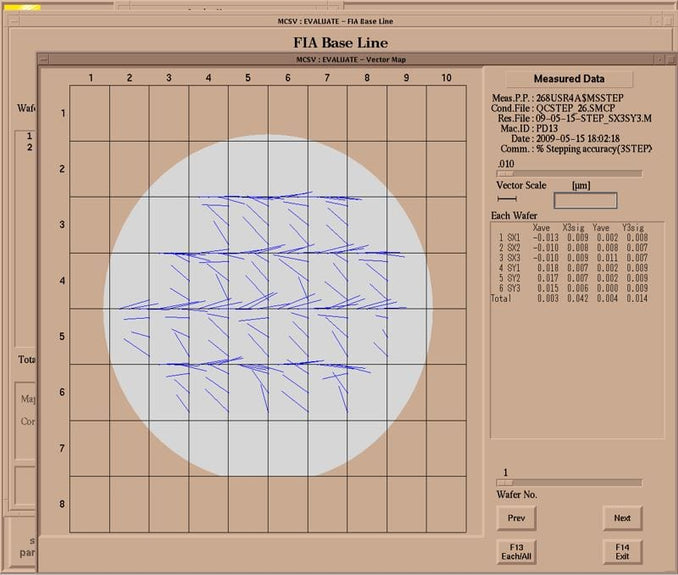This screenshot has width=678, height=575.
Task: Click the .010 vector scale value
Action: point(505,164)
